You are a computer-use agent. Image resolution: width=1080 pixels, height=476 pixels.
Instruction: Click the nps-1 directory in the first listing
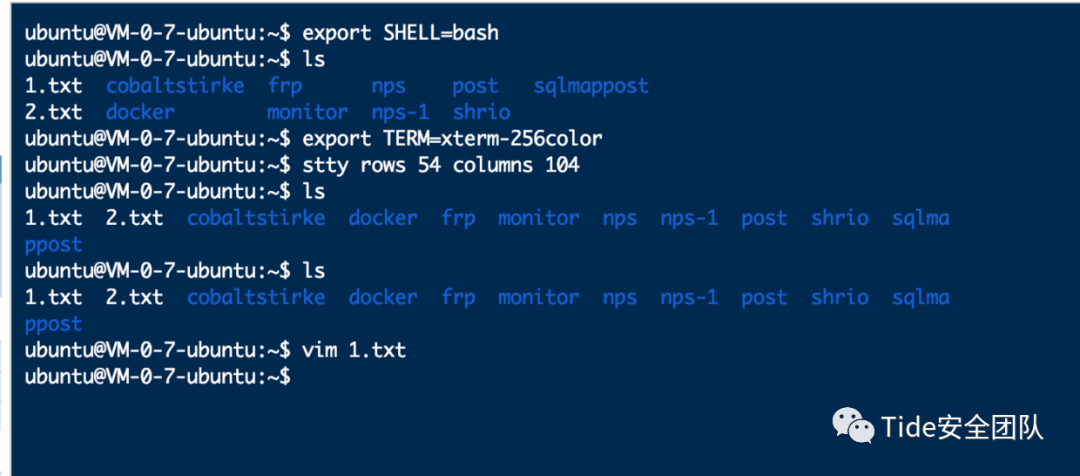(400, 113)
